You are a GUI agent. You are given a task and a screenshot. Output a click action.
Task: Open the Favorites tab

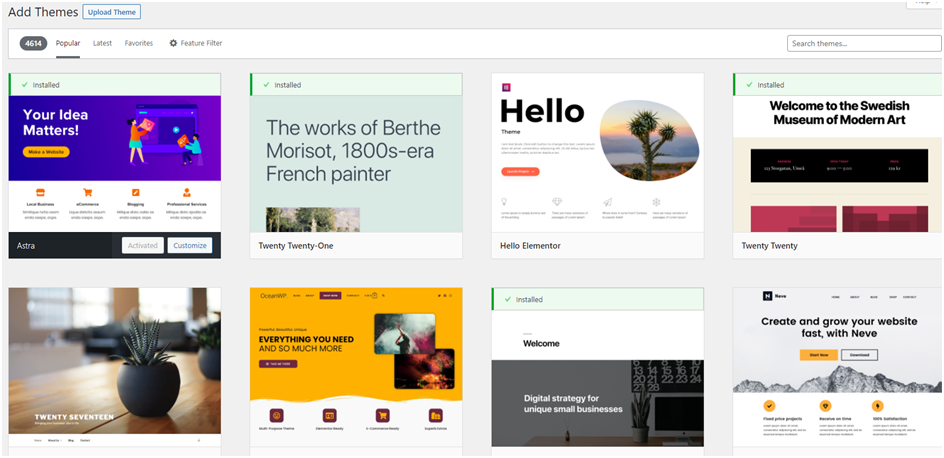(x=139, y=43)
